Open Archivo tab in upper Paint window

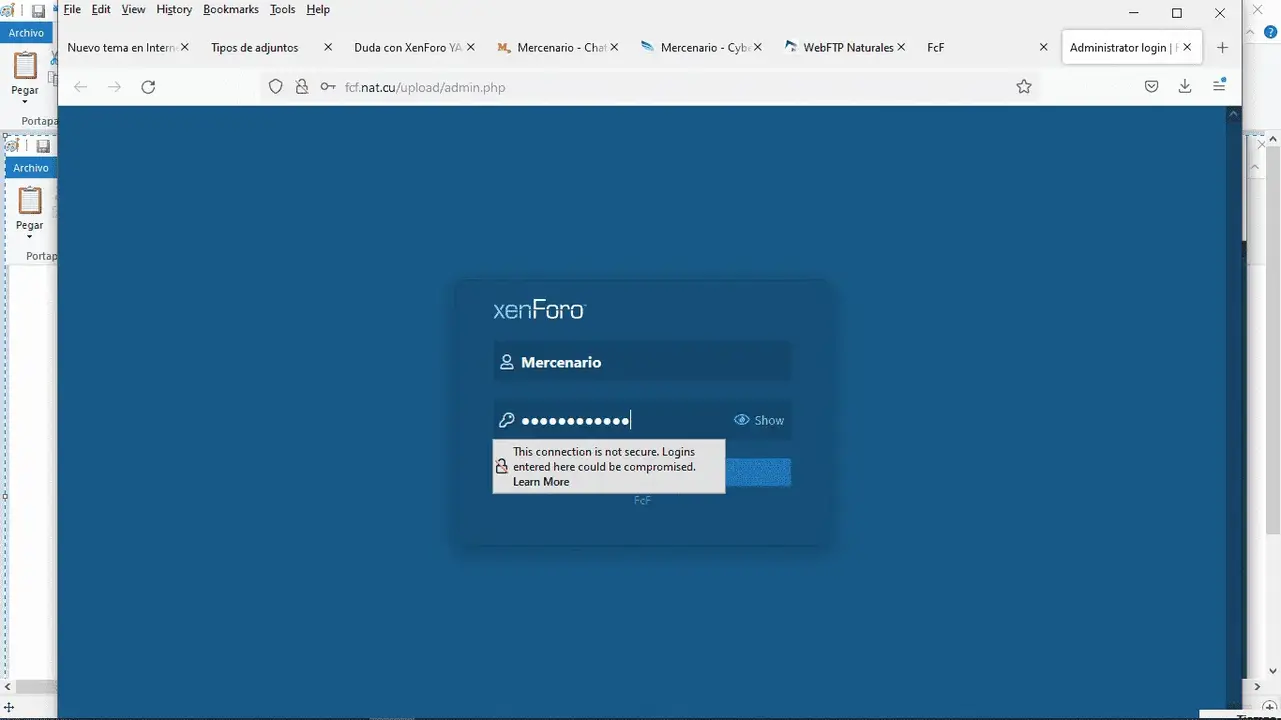27,33
